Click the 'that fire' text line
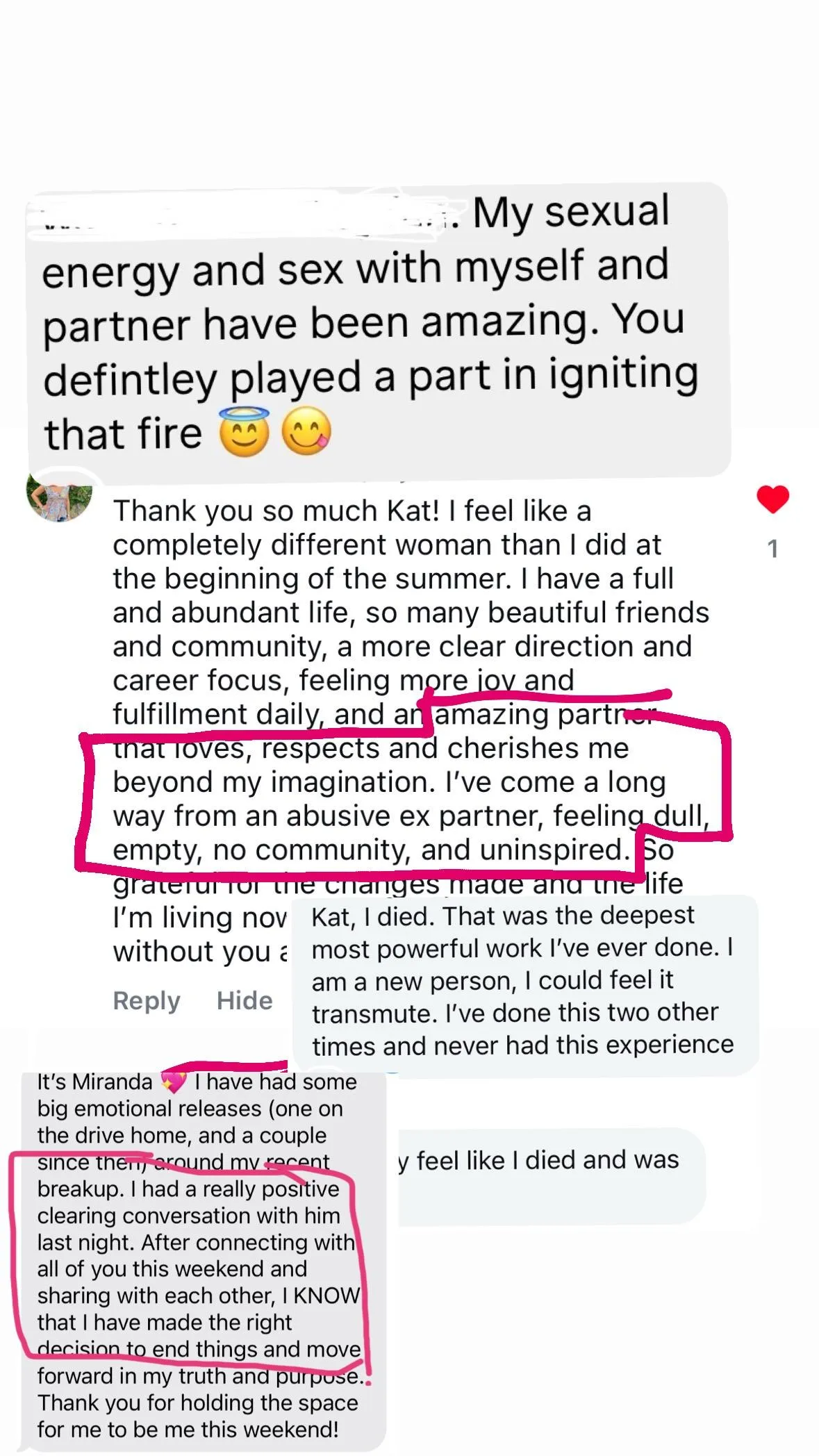Screen dimensions: 819x1456 click(x=122, y=433)
